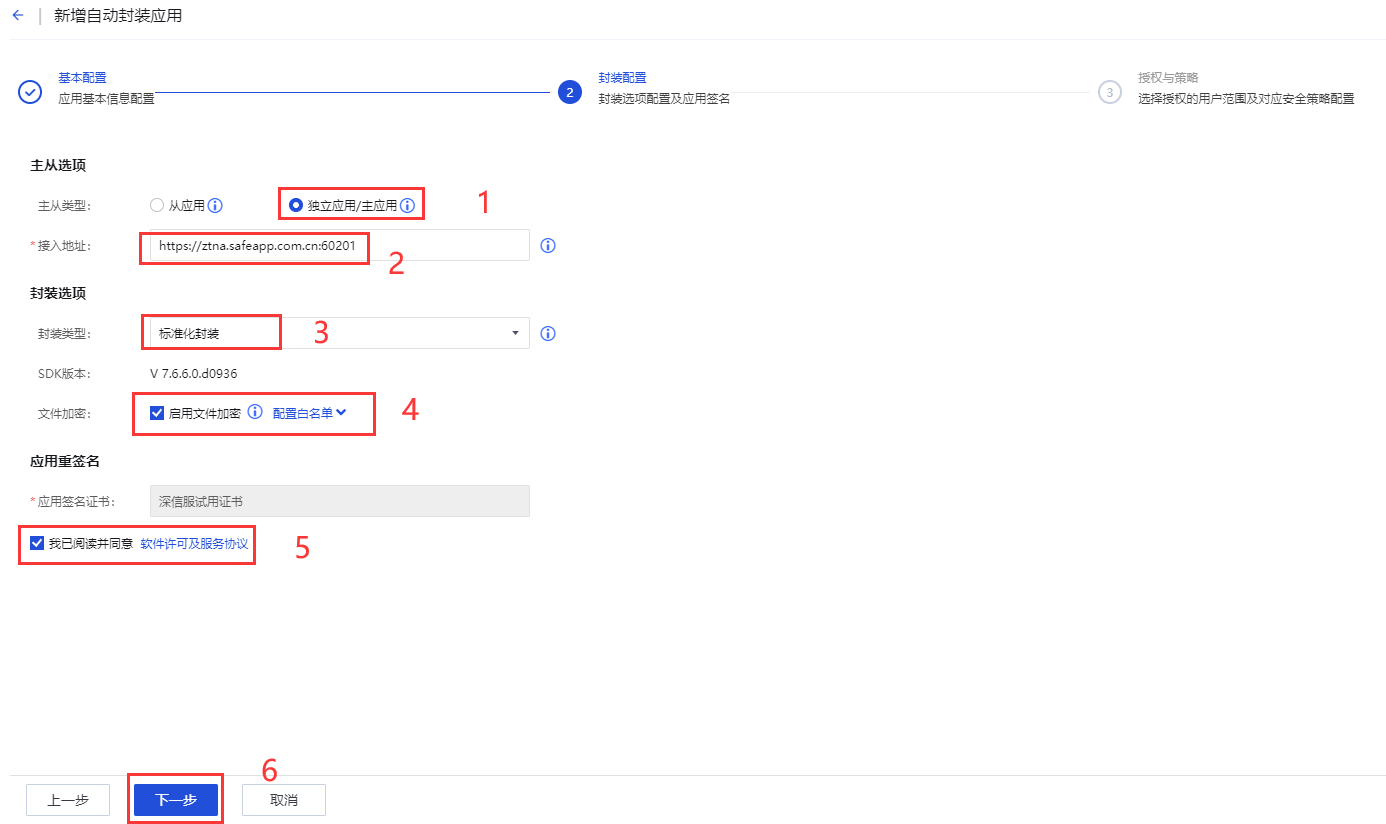This screenshot has width=1386, height=824.
Task: Click info icon beside 封装类型 dropdown
Action: (x=547, y=333)
